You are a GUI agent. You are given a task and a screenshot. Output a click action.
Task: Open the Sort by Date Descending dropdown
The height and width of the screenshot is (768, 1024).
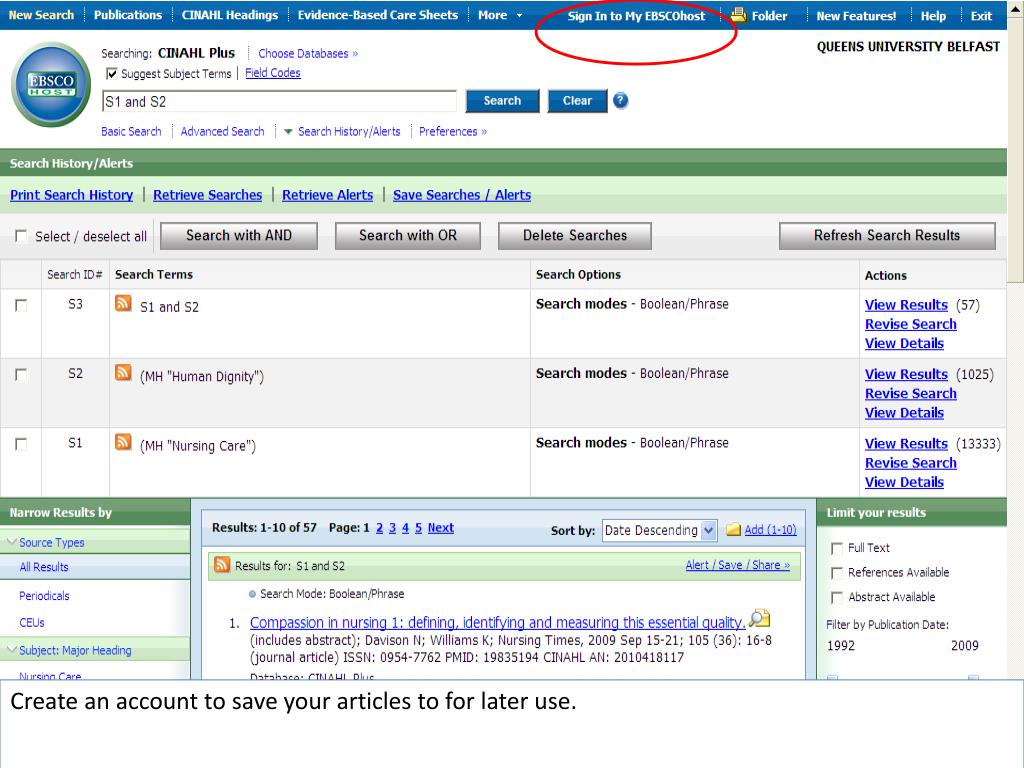coord(660,530)
